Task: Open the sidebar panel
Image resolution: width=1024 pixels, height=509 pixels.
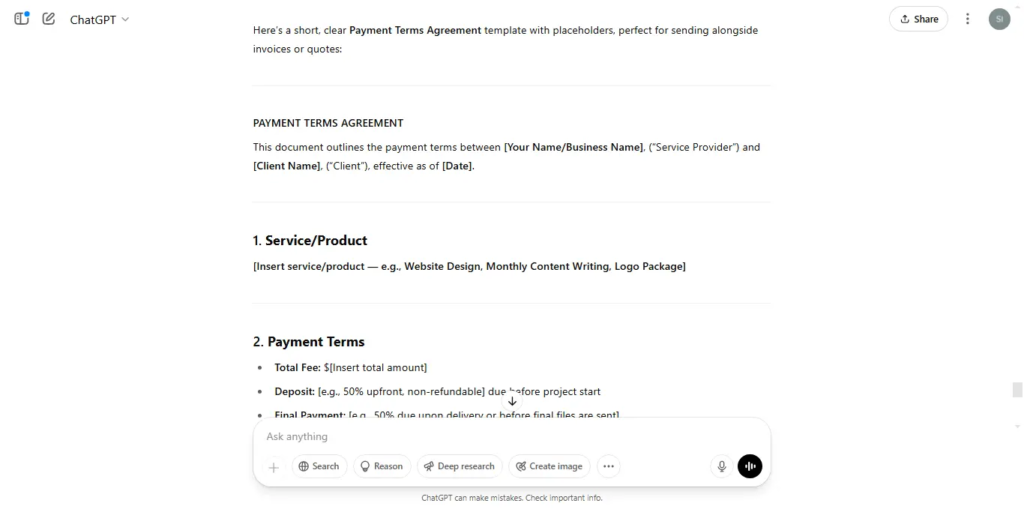Action: pos(22,19)
